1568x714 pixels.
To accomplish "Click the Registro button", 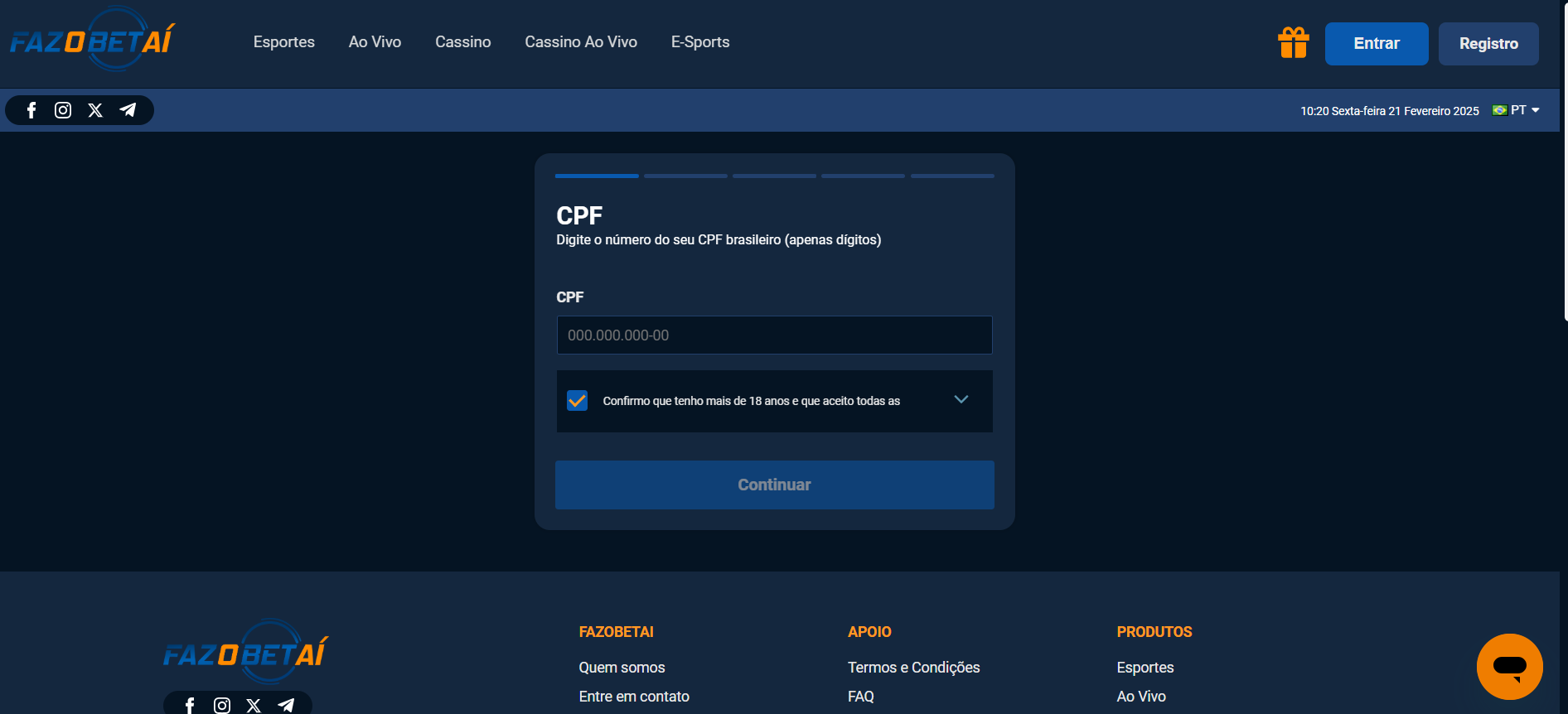I will pyautogui.click(x=1488, y=44).
